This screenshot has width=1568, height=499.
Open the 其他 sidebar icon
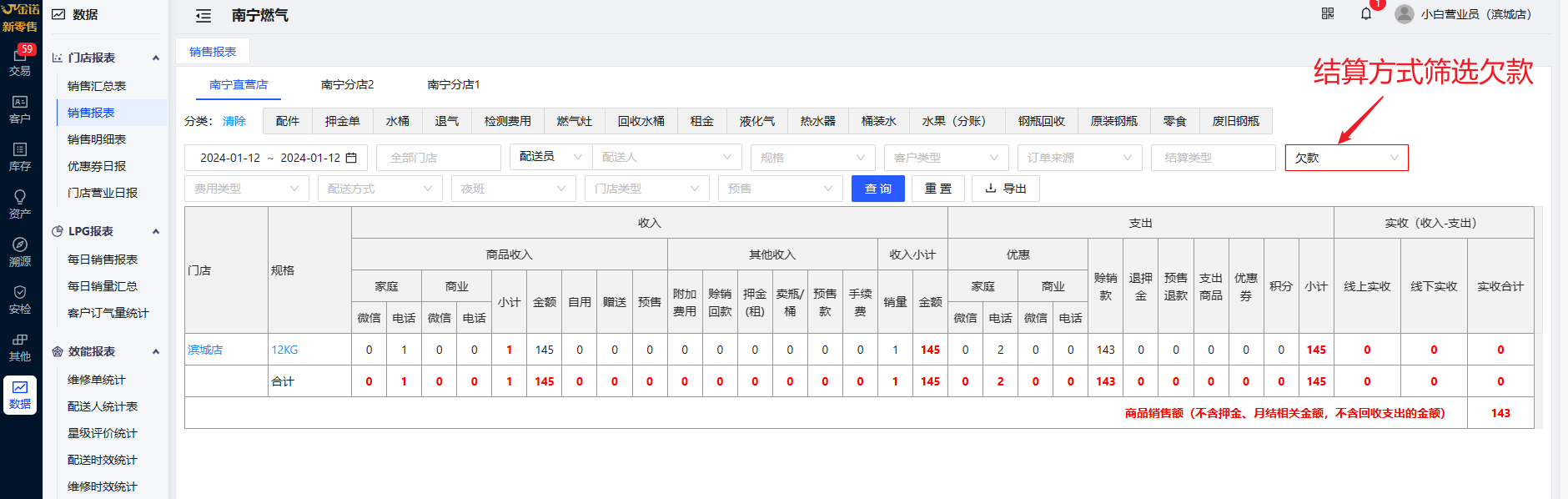click(20, 347)
